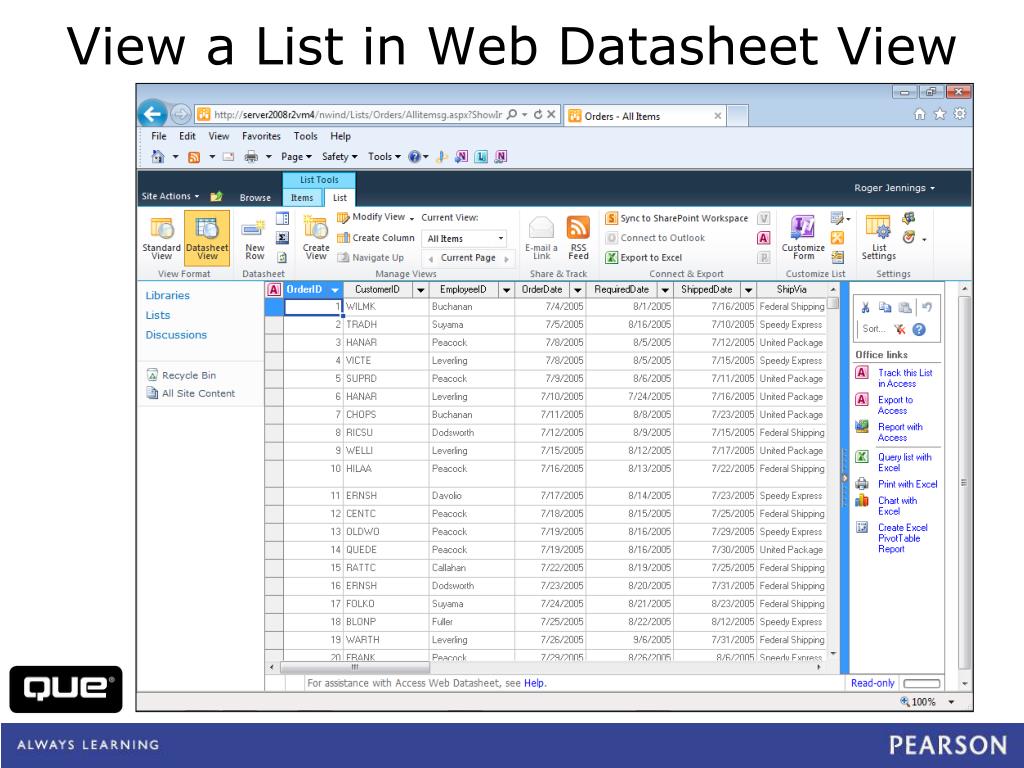Click Connect to Outlook

point(656,238)
